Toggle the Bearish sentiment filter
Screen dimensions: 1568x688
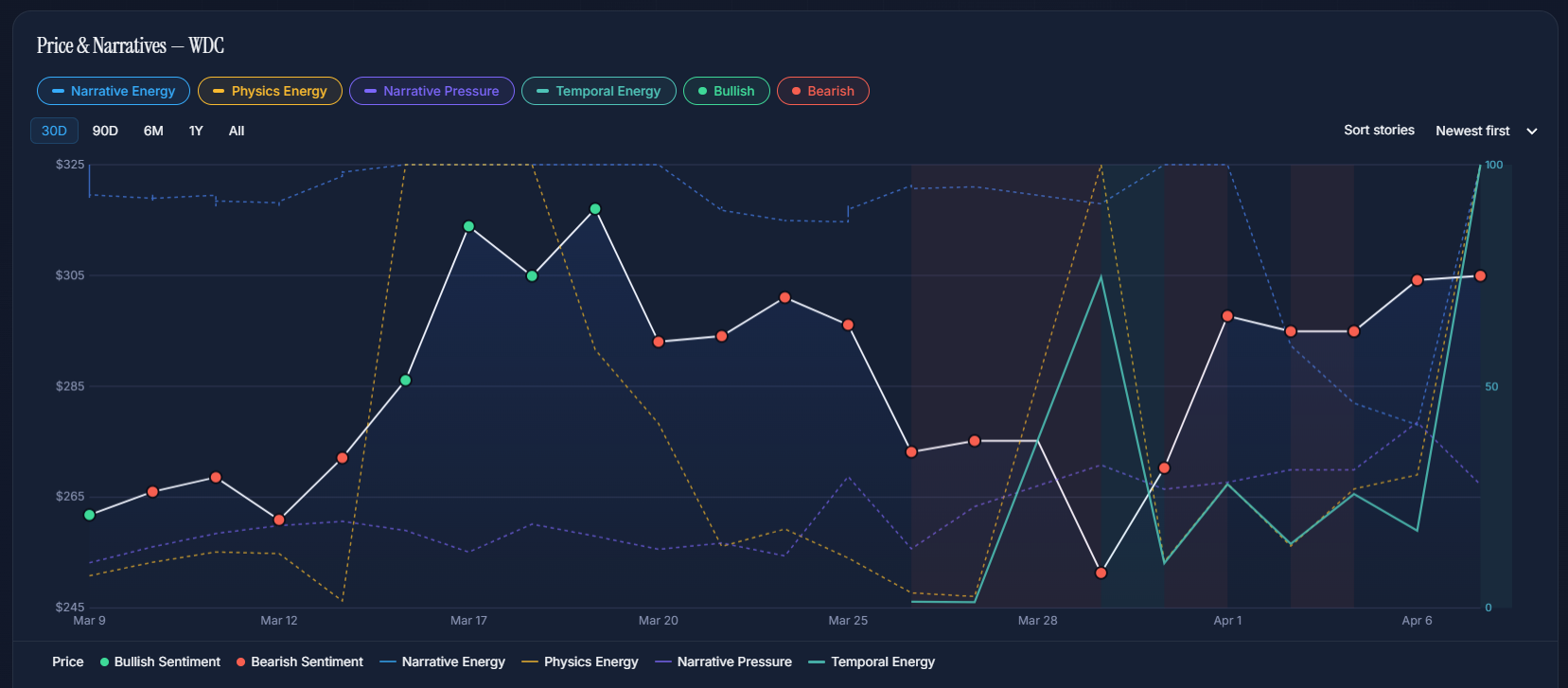[822, 91]
